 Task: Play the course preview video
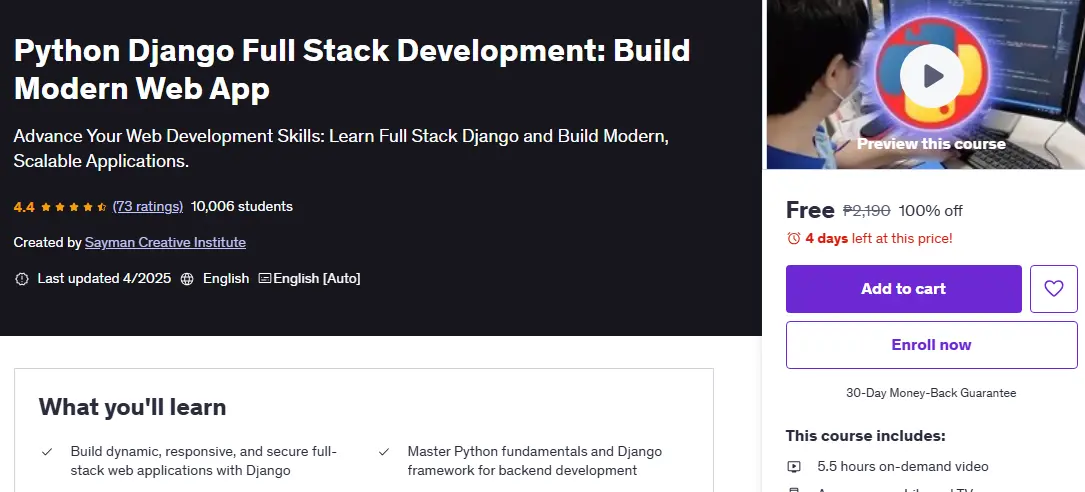coord(931,75)
